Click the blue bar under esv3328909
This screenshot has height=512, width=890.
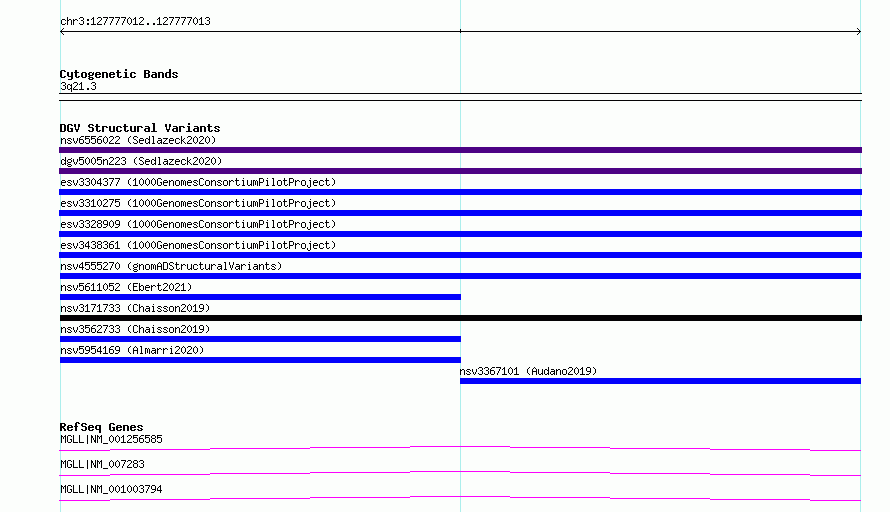click(460, 234)
